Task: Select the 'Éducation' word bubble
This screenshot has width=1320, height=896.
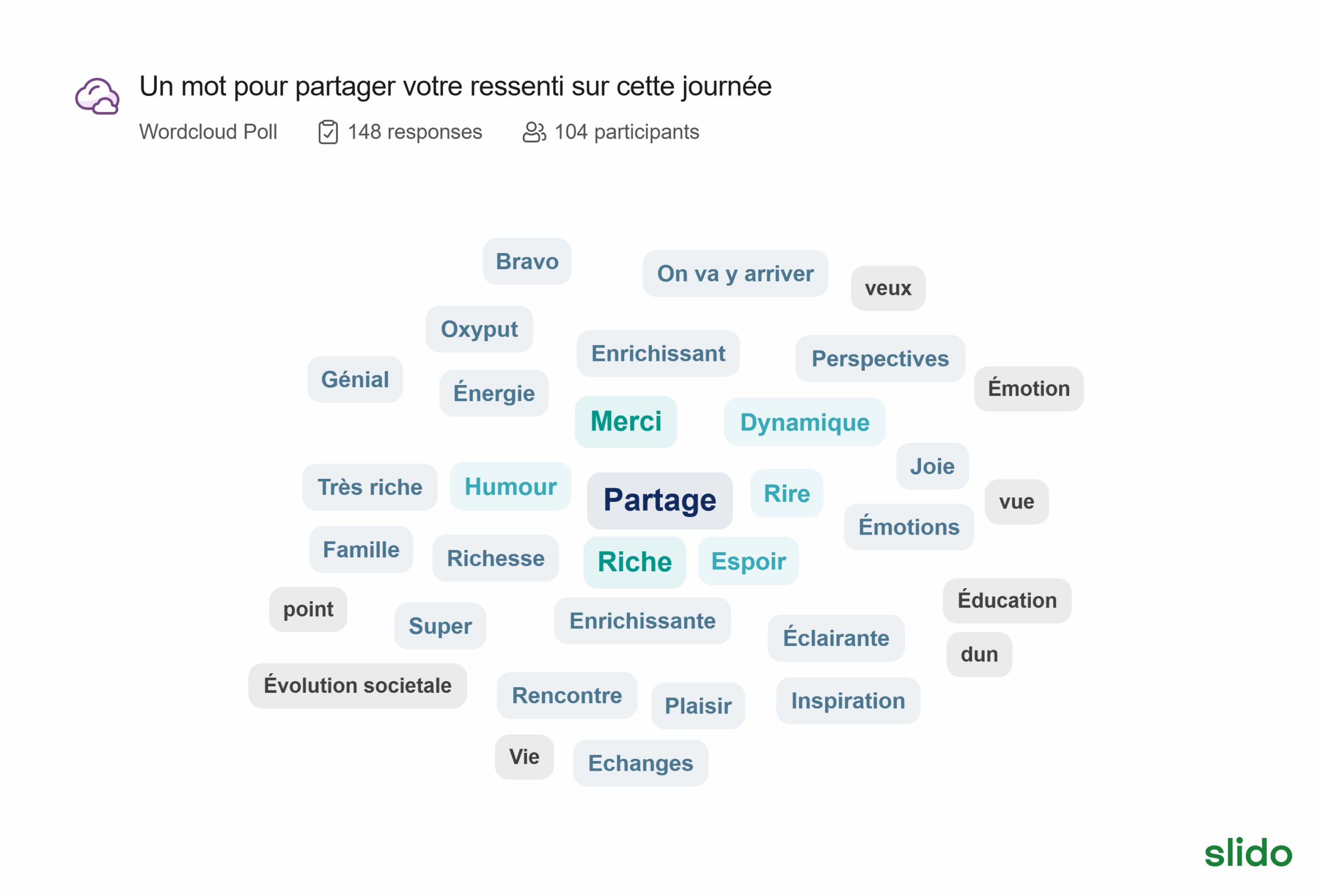Action: point(1006,600)
